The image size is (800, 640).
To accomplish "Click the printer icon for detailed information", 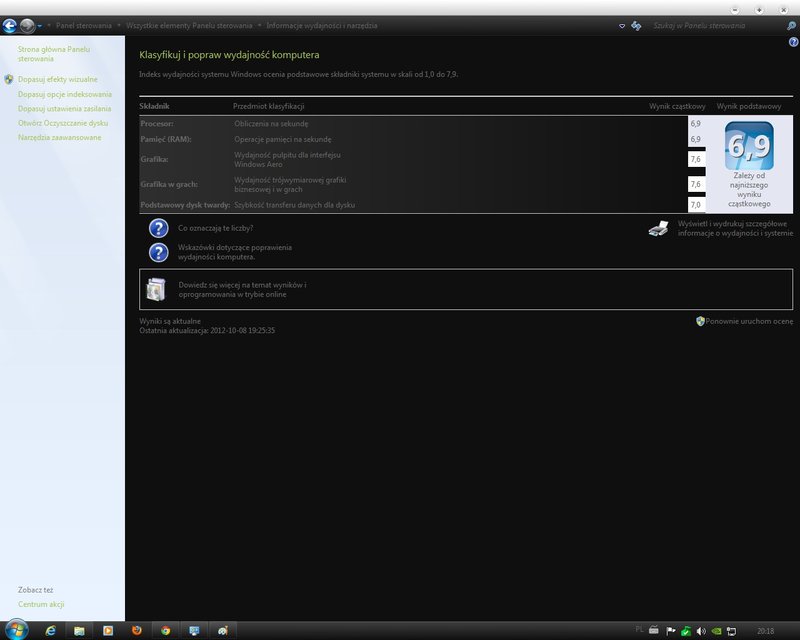I will coord(658,229).
